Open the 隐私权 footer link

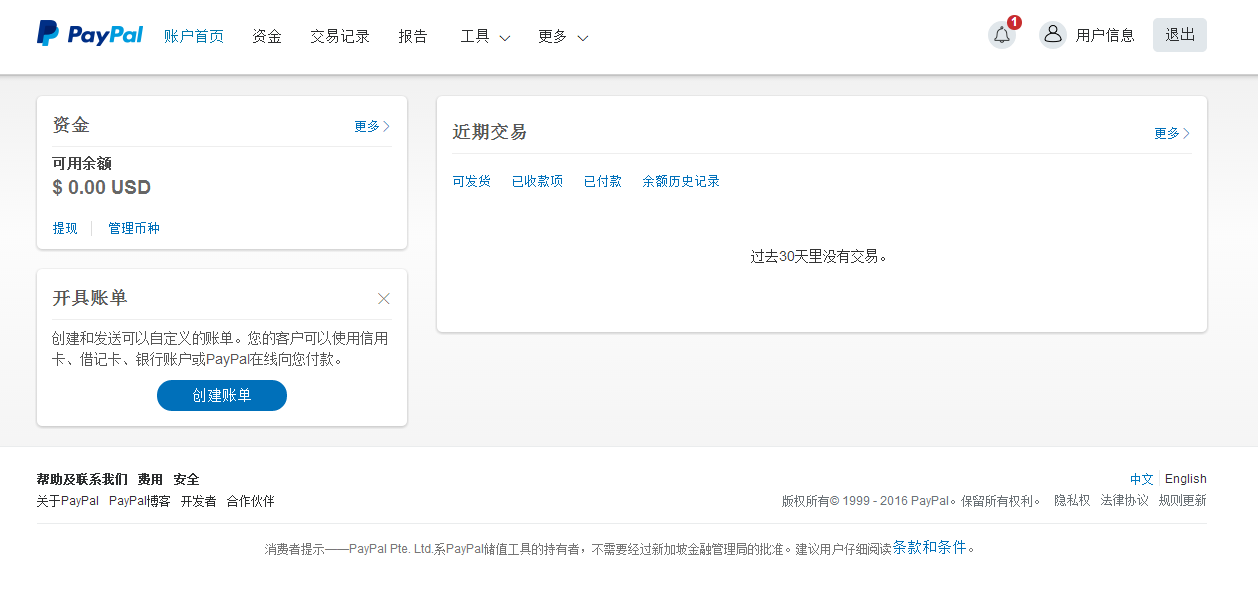point(1072,501)
